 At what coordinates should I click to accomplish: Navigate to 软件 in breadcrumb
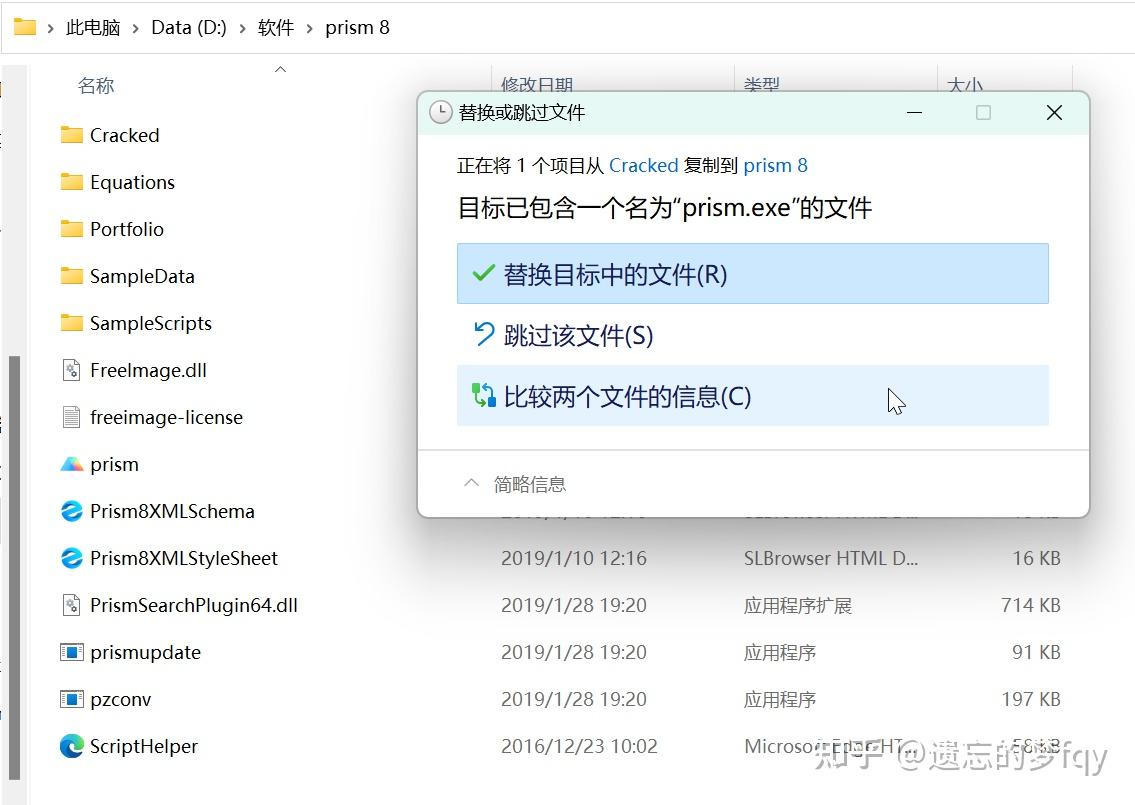pyautogui.click(x=276, y=28)
